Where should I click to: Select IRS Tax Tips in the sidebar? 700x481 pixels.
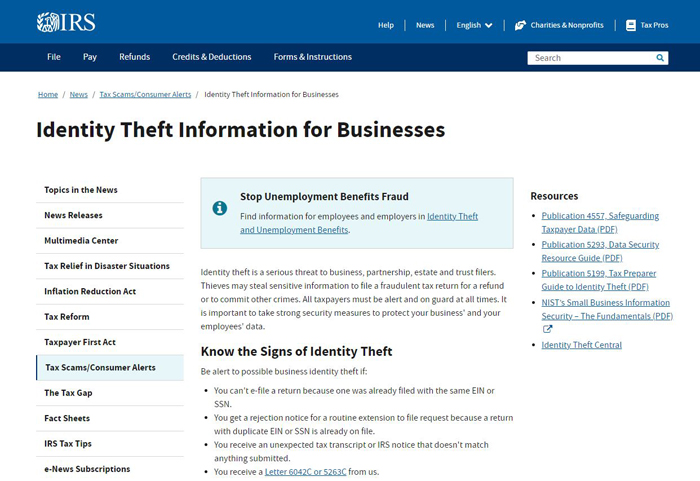[x=110, y=444]
